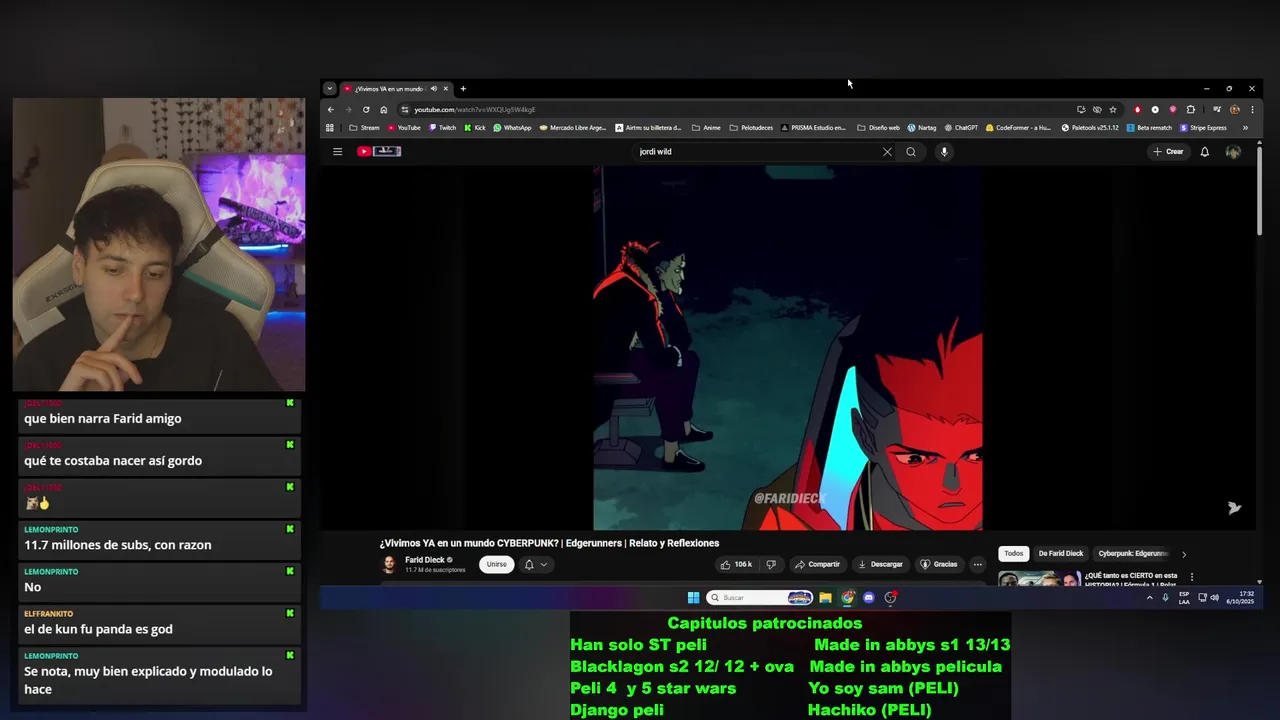The height and width of the screenshot is (720, 1280).
Task: Mute the '¿Vivimos YA en un mundo' tab audio
Action: point(433,88)
